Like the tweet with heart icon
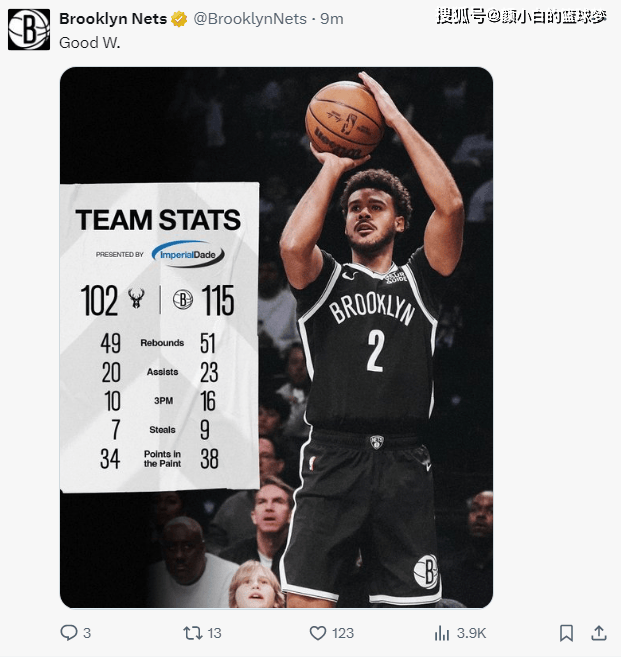This screenshot has width=621, height=658. pyautogui.click(x=318, y=633)
